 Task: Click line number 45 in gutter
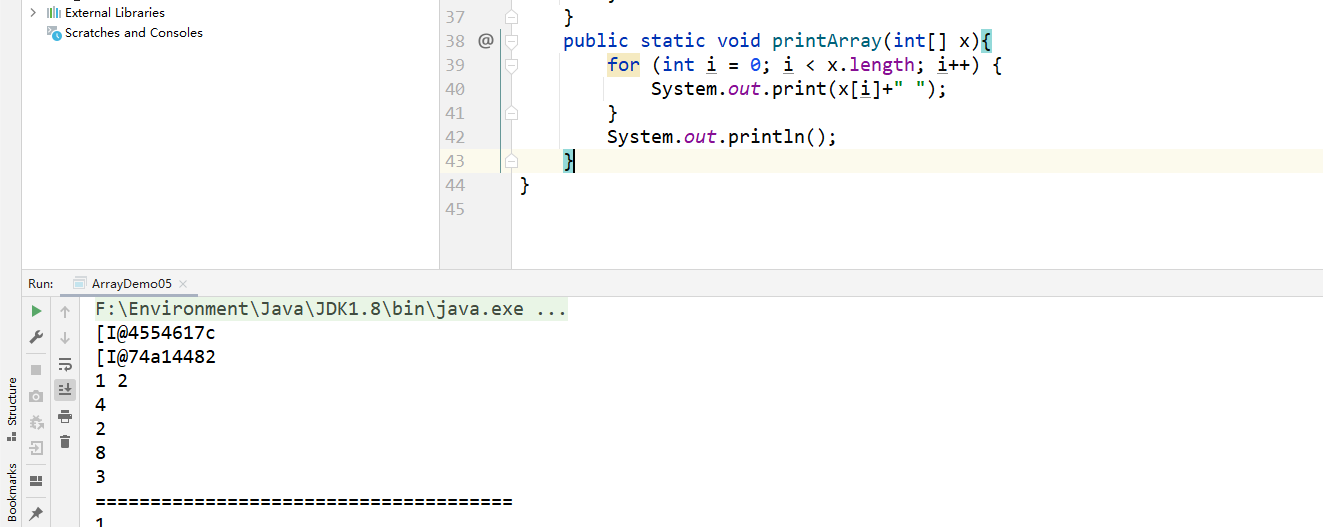pos(454,209)
